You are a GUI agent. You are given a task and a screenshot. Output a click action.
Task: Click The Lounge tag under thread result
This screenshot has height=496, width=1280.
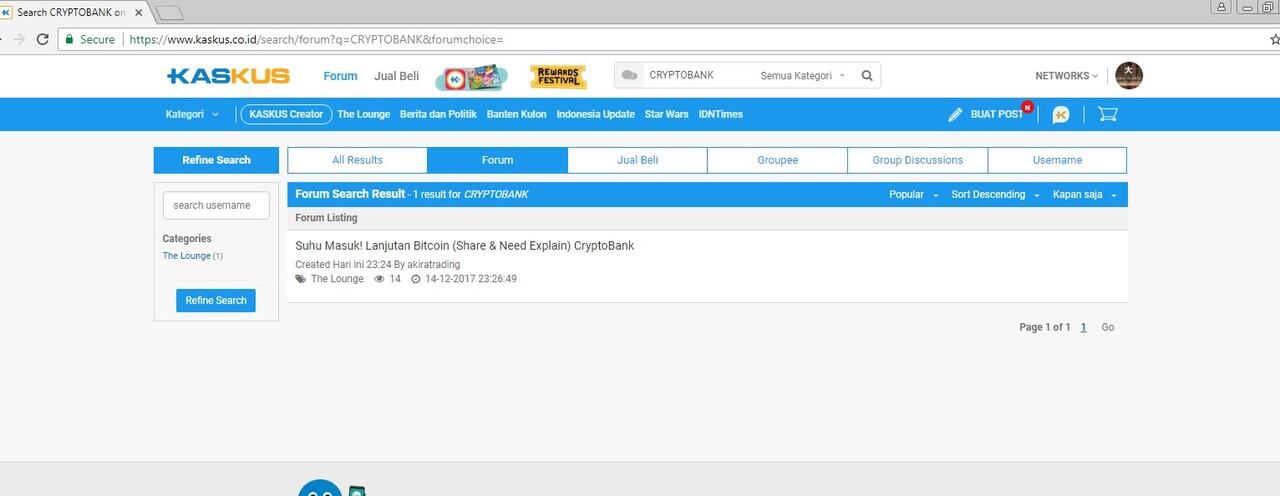tap(337, 279)
